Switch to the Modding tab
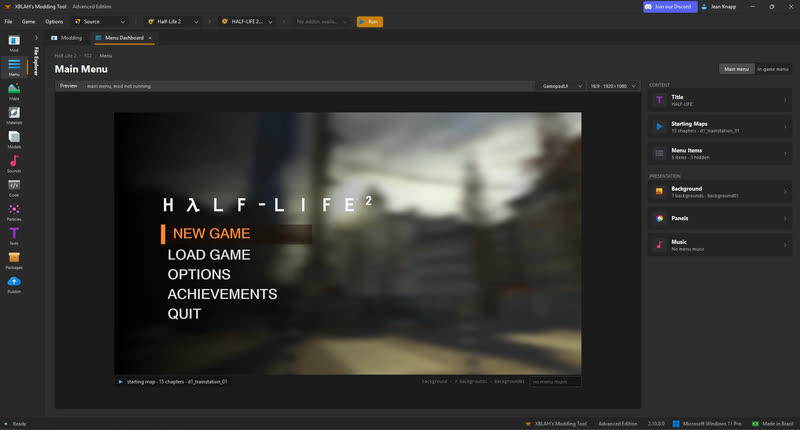This screenshot has width=800, height=430. tap(66, 38)
